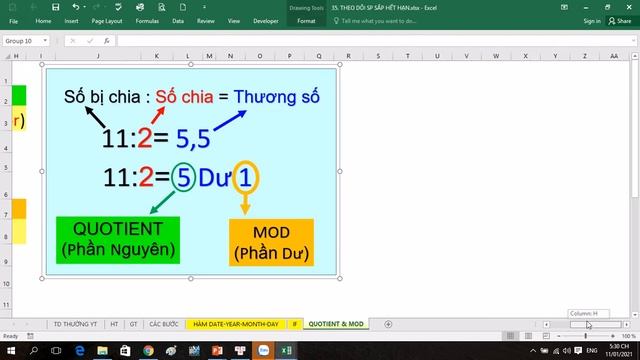Image resolution: width=640 pixels, height=360 pixels.
Task: Open the Drawing Tools Format tab
Action: pos(306,21)
